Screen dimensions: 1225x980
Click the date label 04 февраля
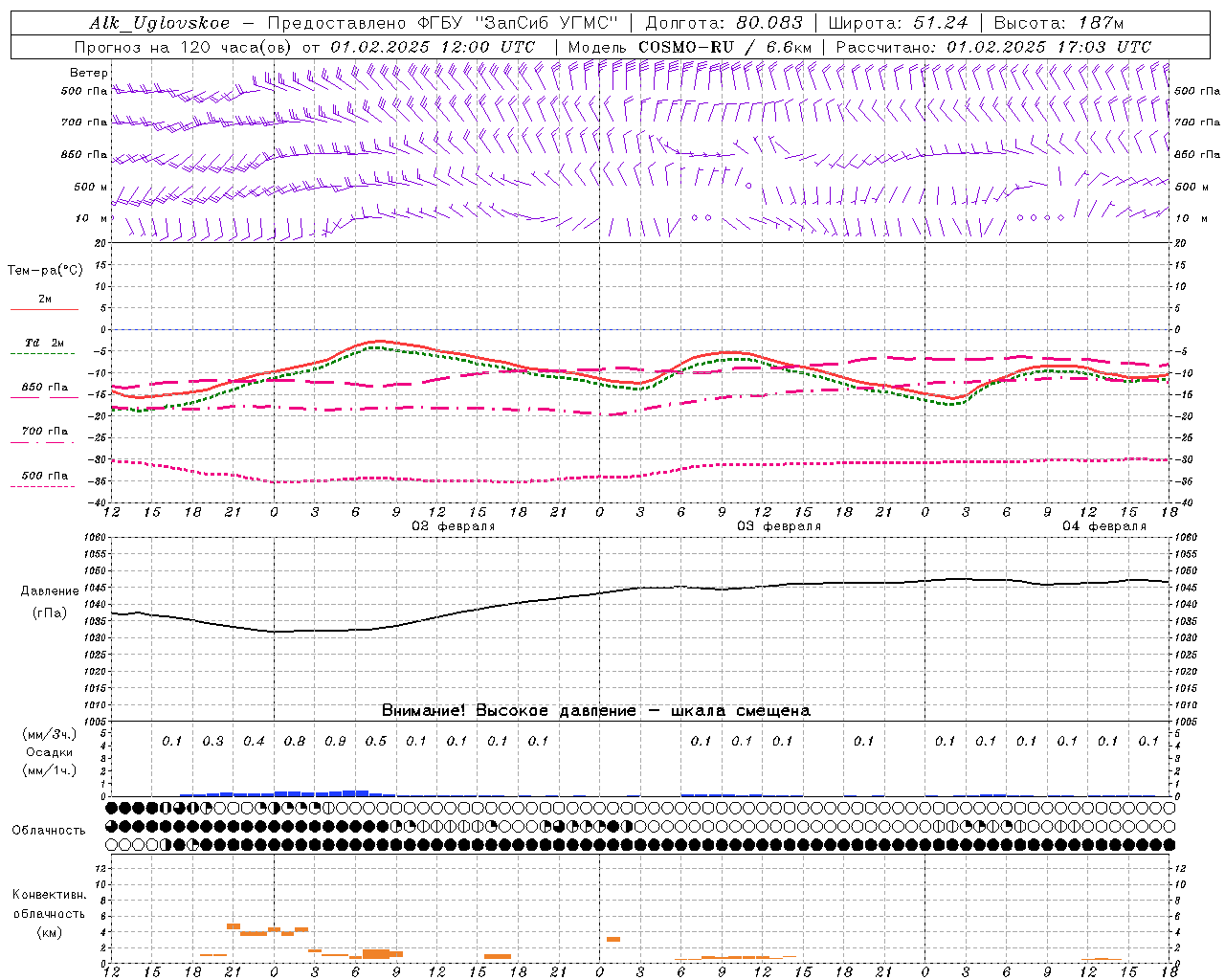click(x=1104, y=526)
